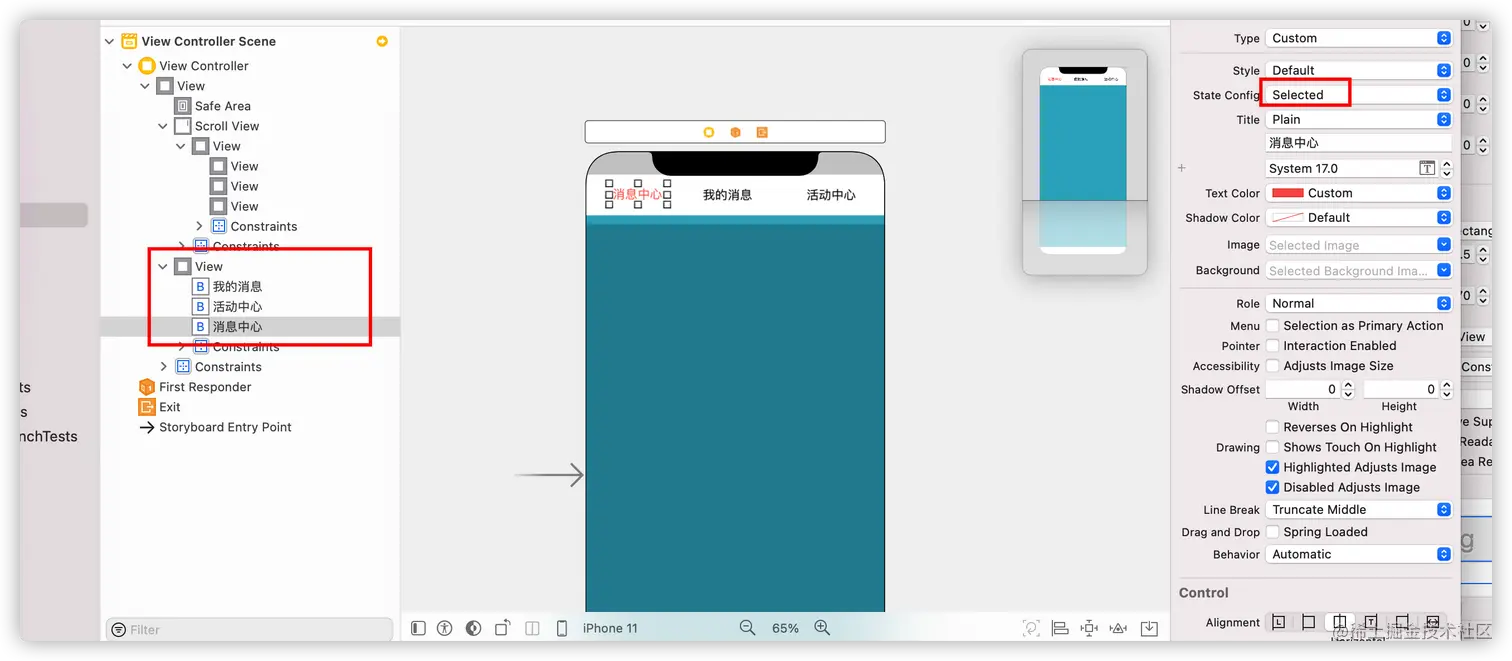Open accessibility settings icon in canvas bar
This screenshot has height=661, width=1512.
pyautogui.click(x=445, y=628)
